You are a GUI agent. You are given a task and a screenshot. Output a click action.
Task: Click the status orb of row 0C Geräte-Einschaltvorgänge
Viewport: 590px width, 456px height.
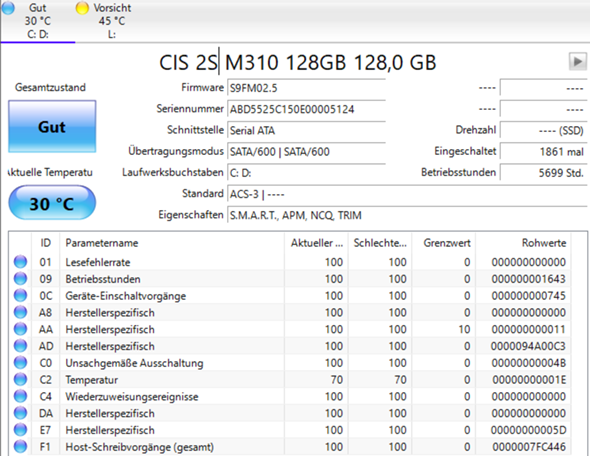click(x=20, y=296)
